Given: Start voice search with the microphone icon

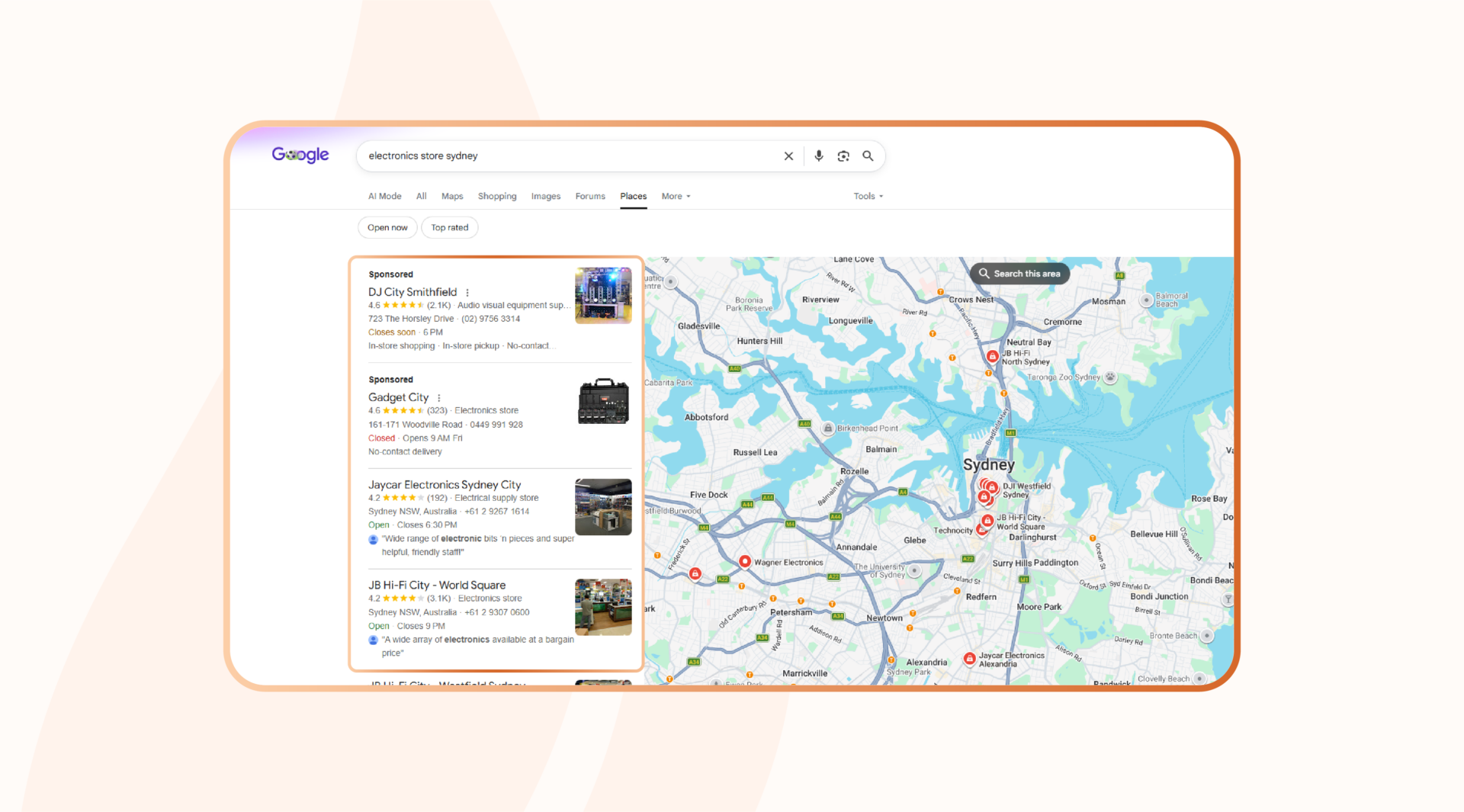Looking at the screenshot, I should (818, 156).
